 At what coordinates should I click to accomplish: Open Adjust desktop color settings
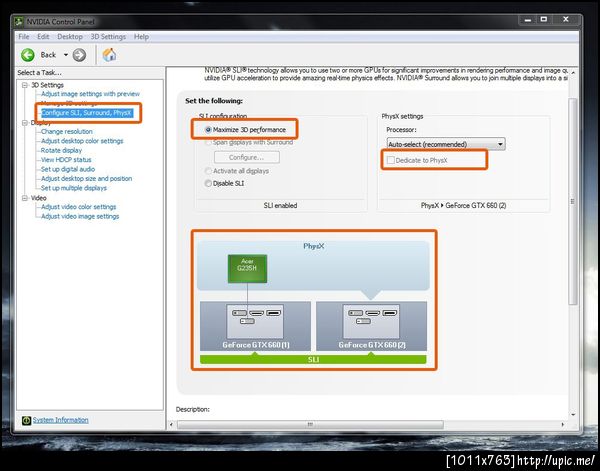point(82,141)
